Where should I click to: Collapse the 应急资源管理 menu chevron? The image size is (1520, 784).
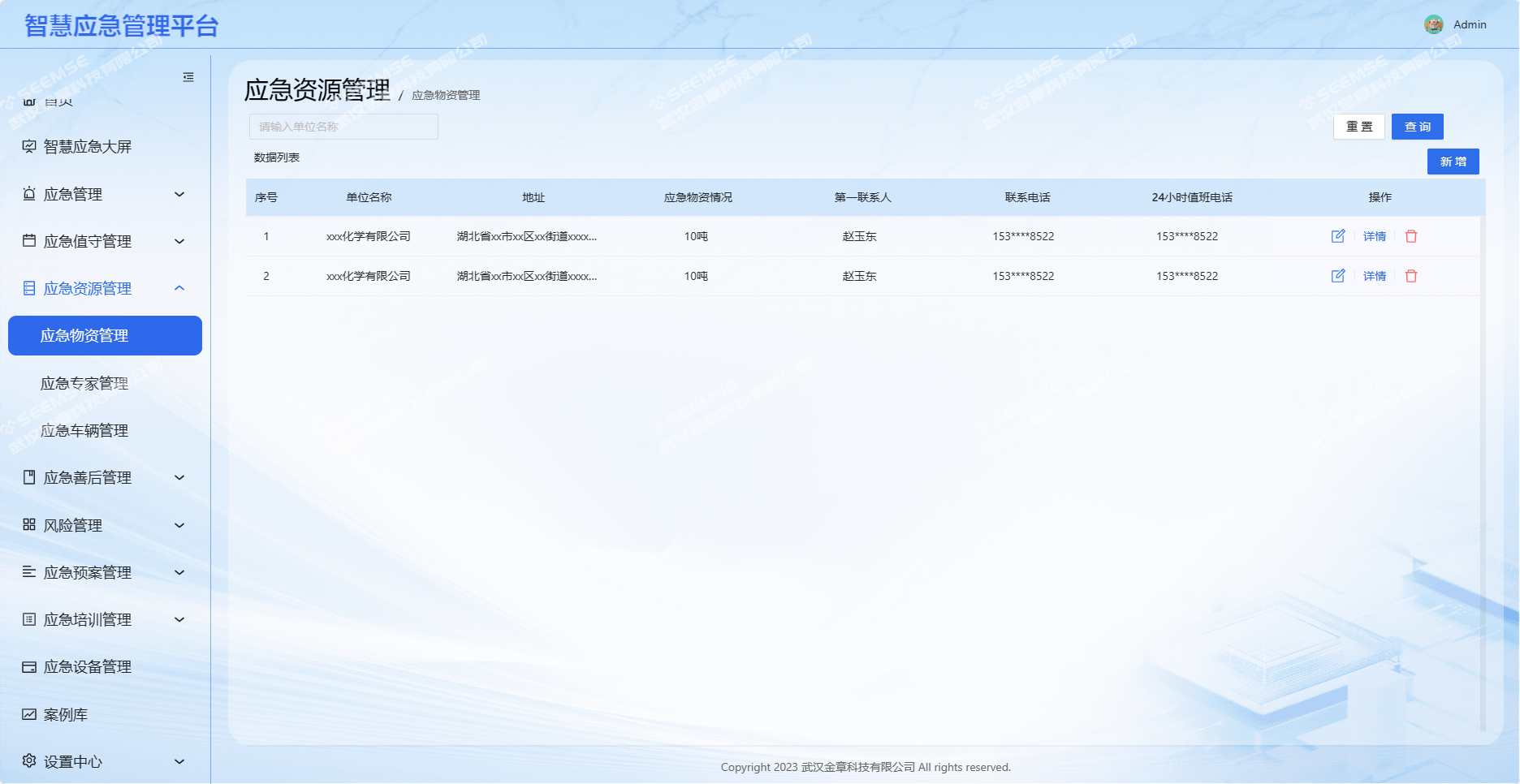tap(179, 288)
